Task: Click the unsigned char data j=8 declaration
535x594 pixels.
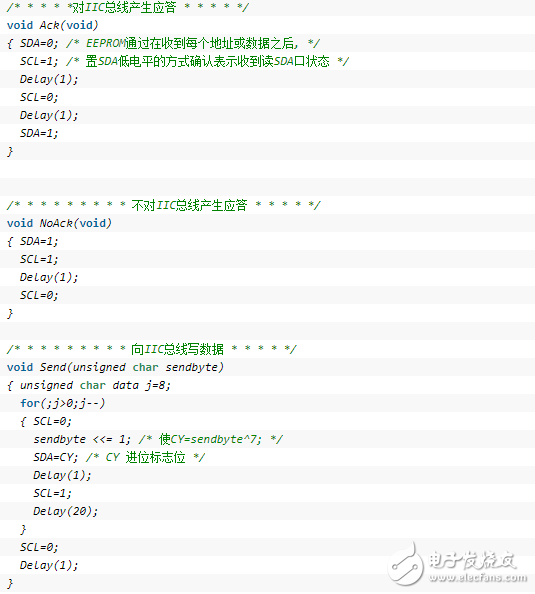Action: coord(95,385)
